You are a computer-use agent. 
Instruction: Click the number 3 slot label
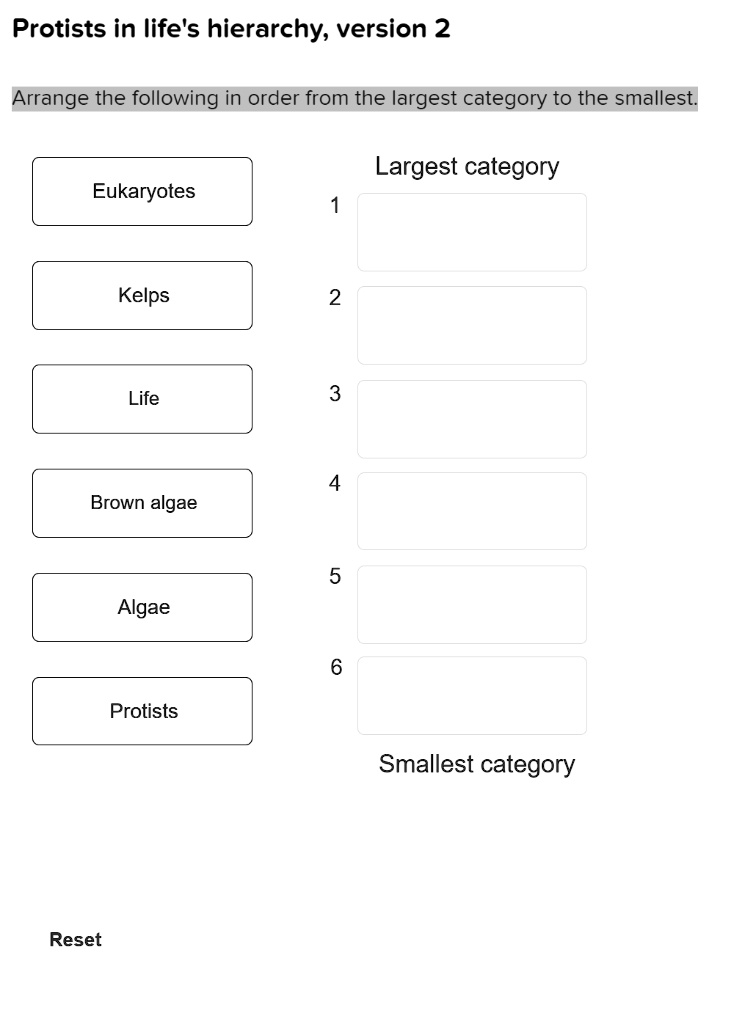[334, 394]
